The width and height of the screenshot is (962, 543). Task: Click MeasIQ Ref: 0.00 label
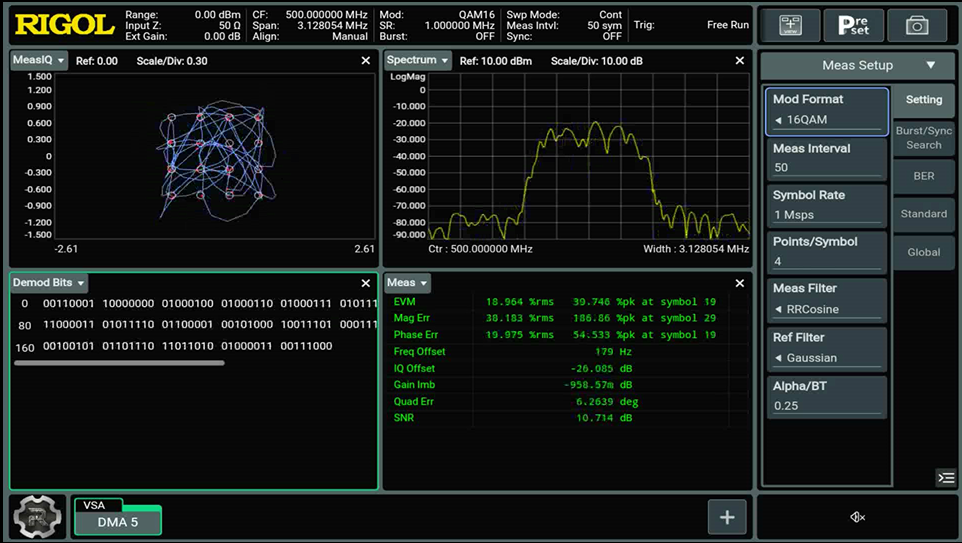point(96,61)
